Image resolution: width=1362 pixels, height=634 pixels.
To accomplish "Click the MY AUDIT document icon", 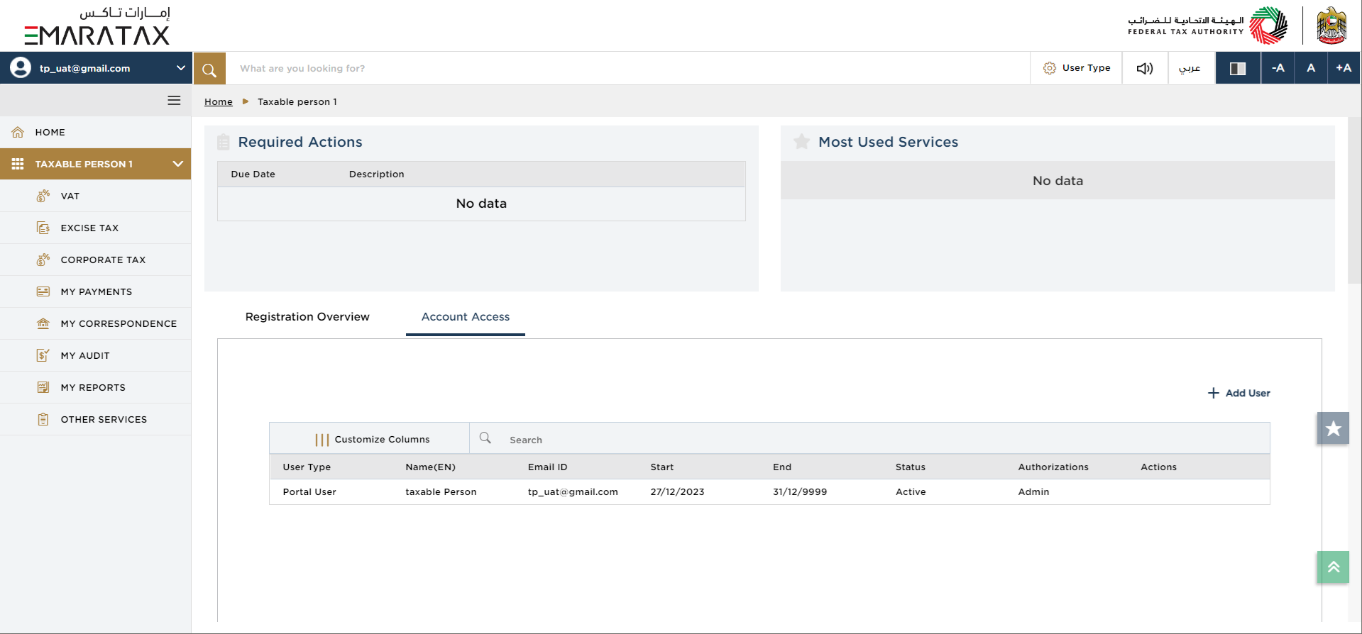I will coord(43,356).
